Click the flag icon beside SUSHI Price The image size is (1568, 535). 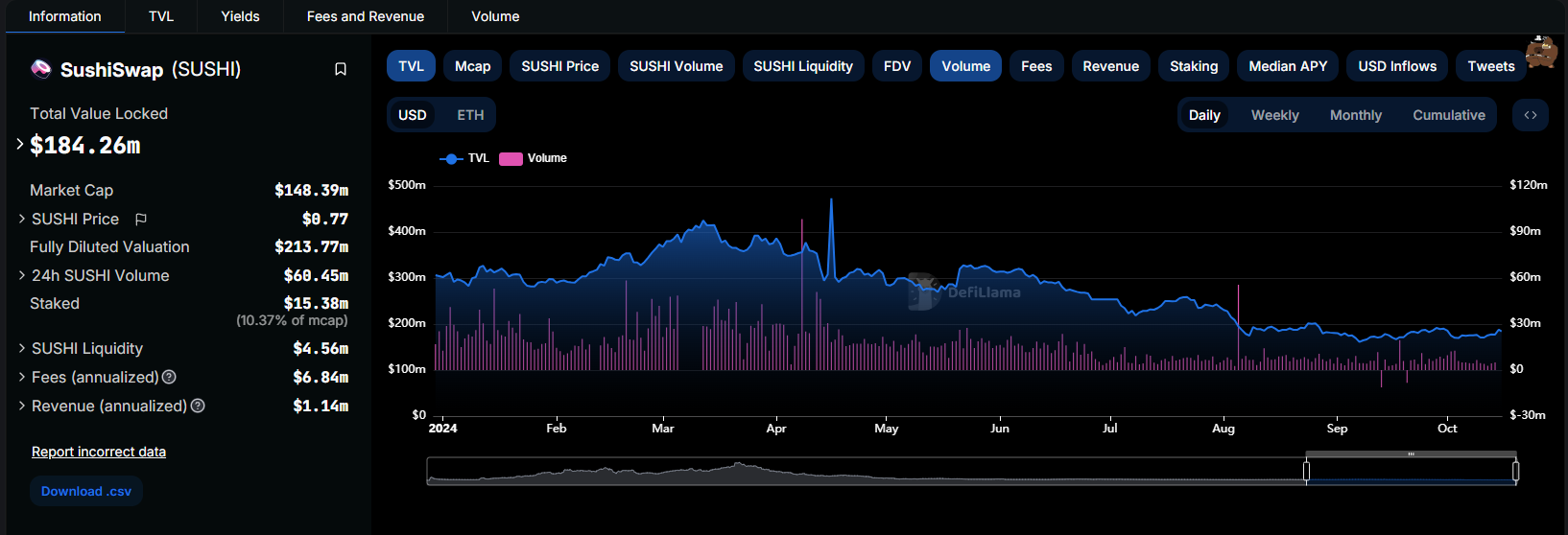click(x=141, y=220)
